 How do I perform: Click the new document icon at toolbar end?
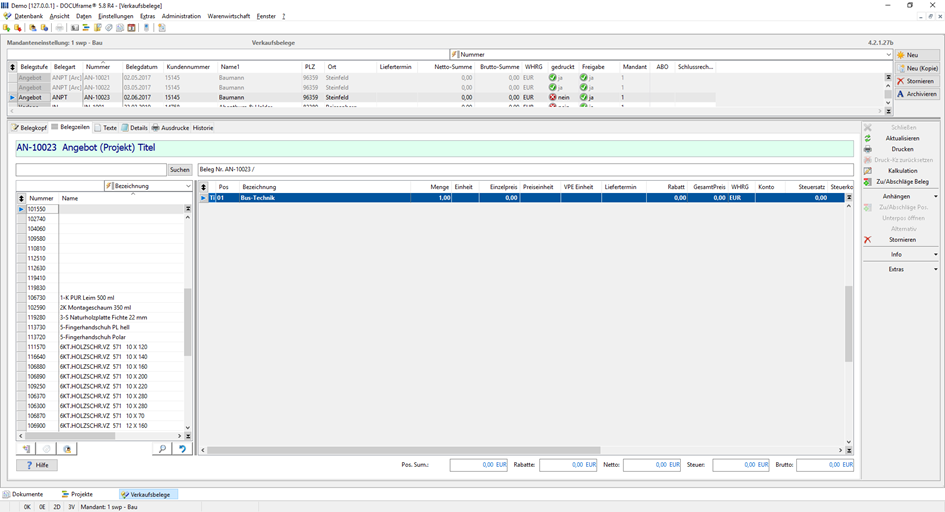162,28
